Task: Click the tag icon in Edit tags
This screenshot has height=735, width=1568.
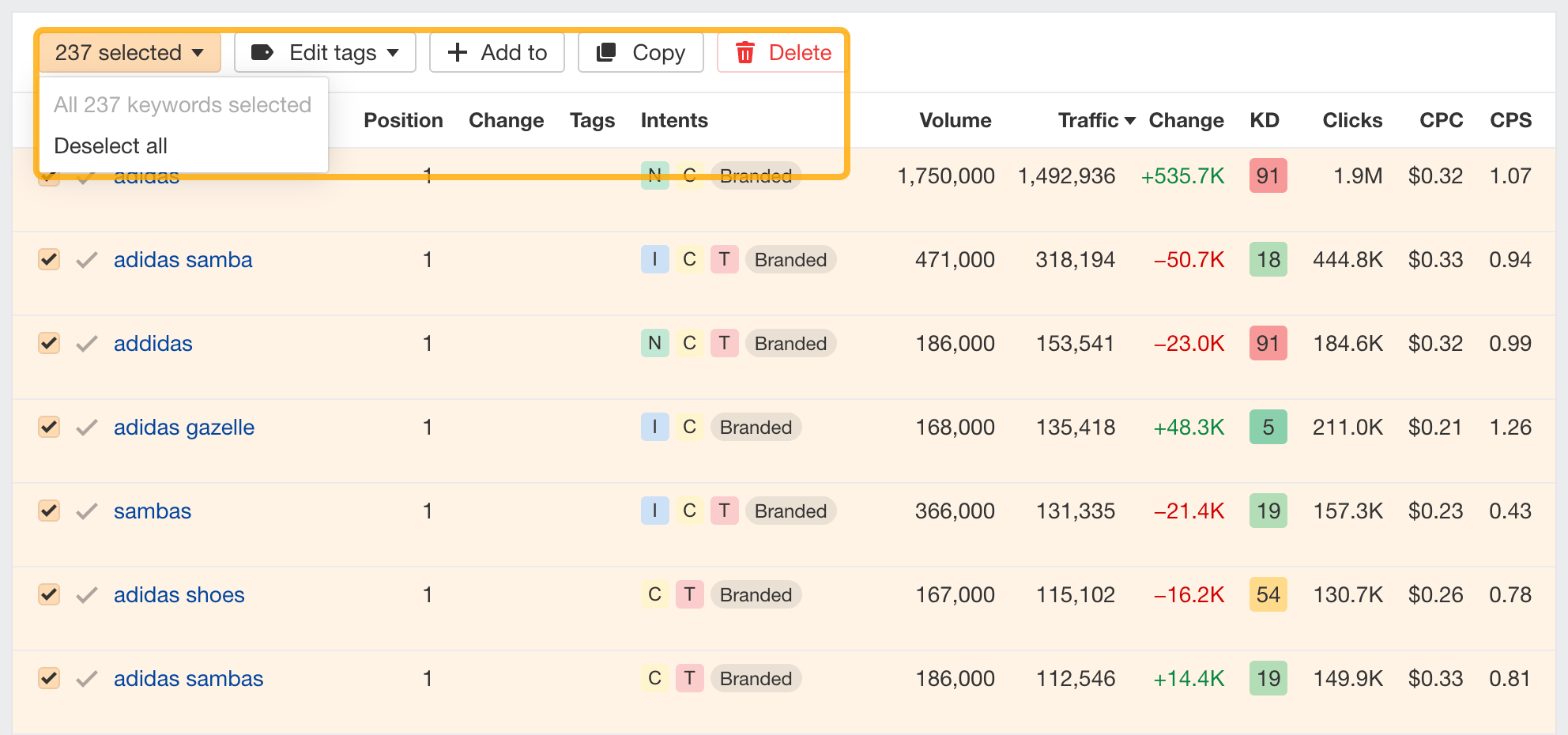Action: 262,53
